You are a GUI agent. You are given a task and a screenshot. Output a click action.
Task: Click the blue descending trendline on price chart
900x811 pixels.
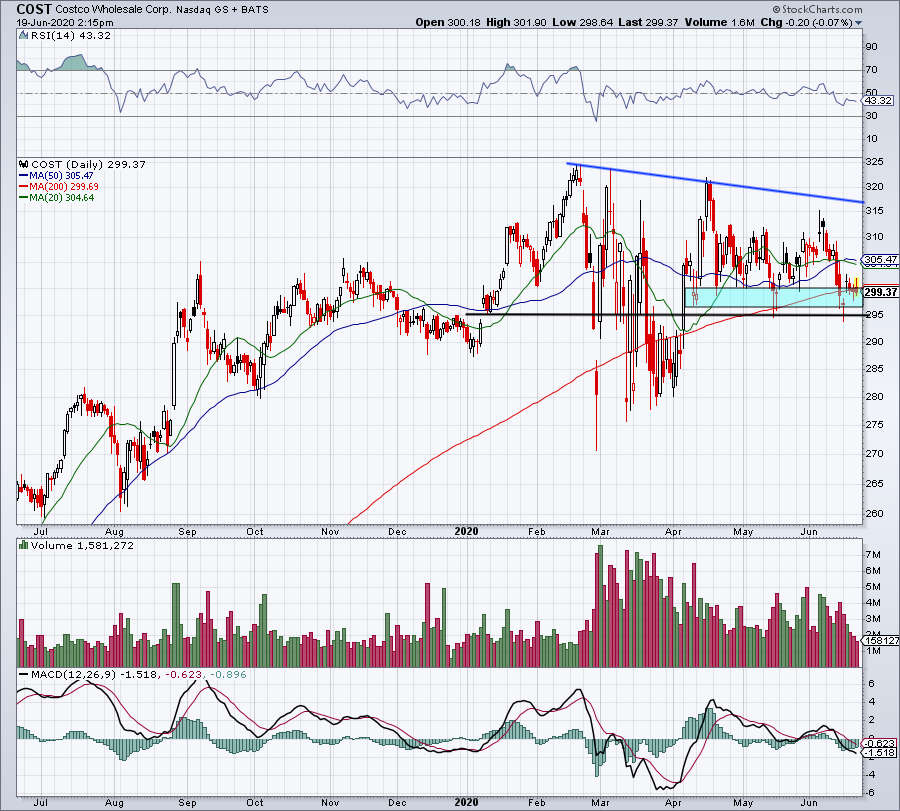(x=715, y=183)
